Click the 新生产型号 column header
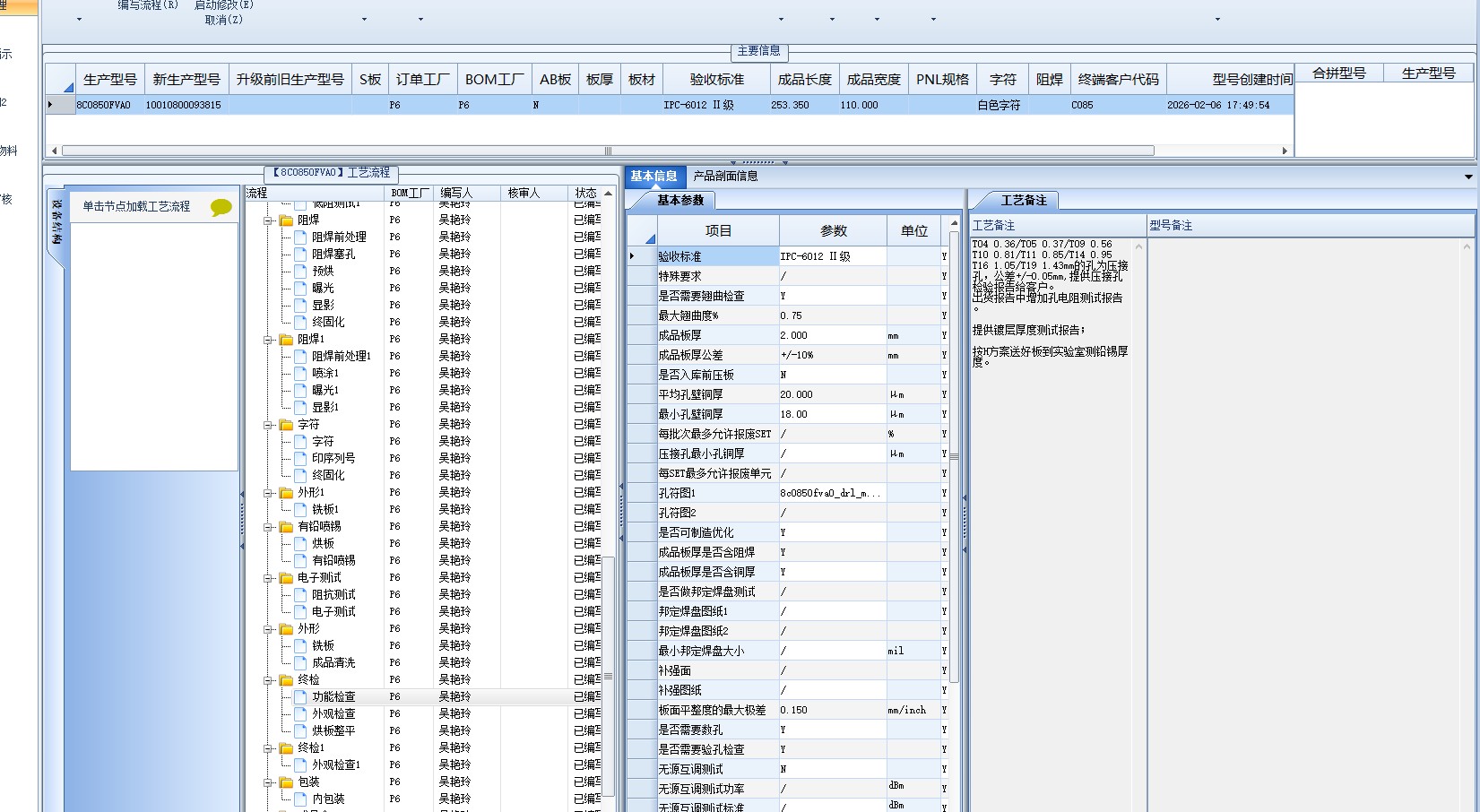The image size is (1480, 812). click(186, 80)
